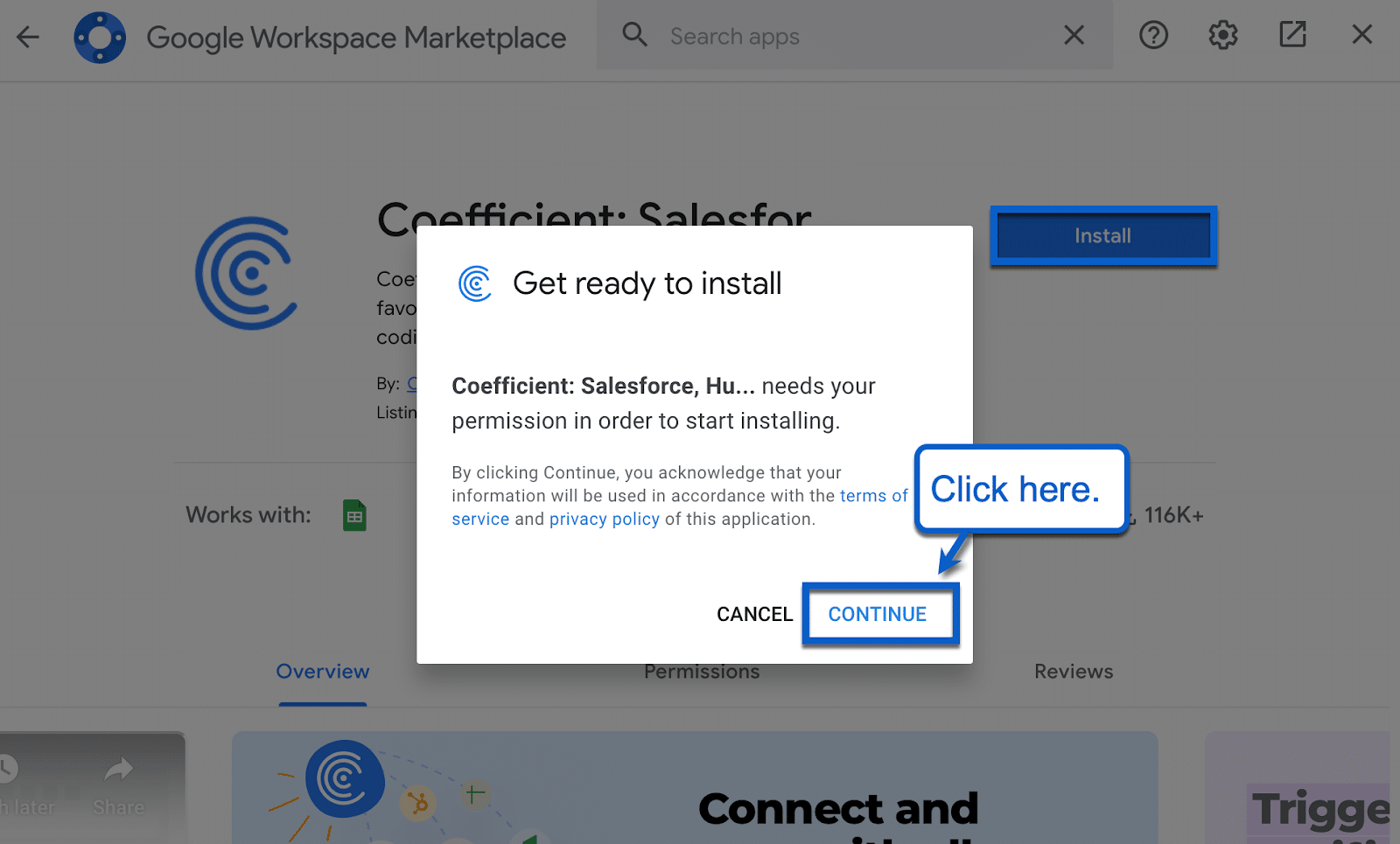Open the privacy policy link
1400x844 pixels.
605,519
